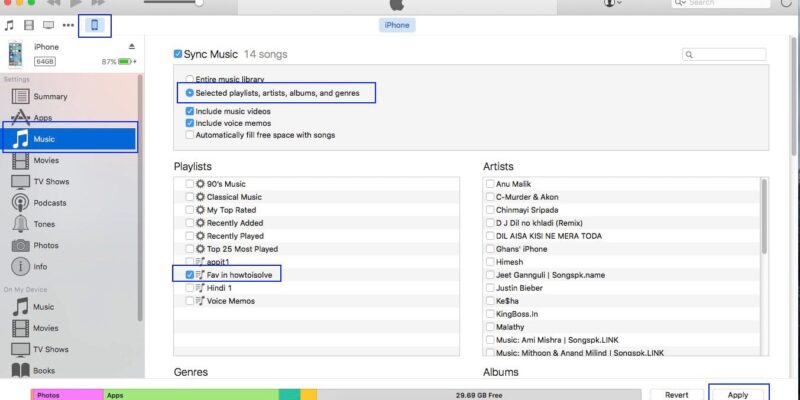Open the account user icon dropdown
The width and height of the screenshot is (800, 400).
click(613, 3)
